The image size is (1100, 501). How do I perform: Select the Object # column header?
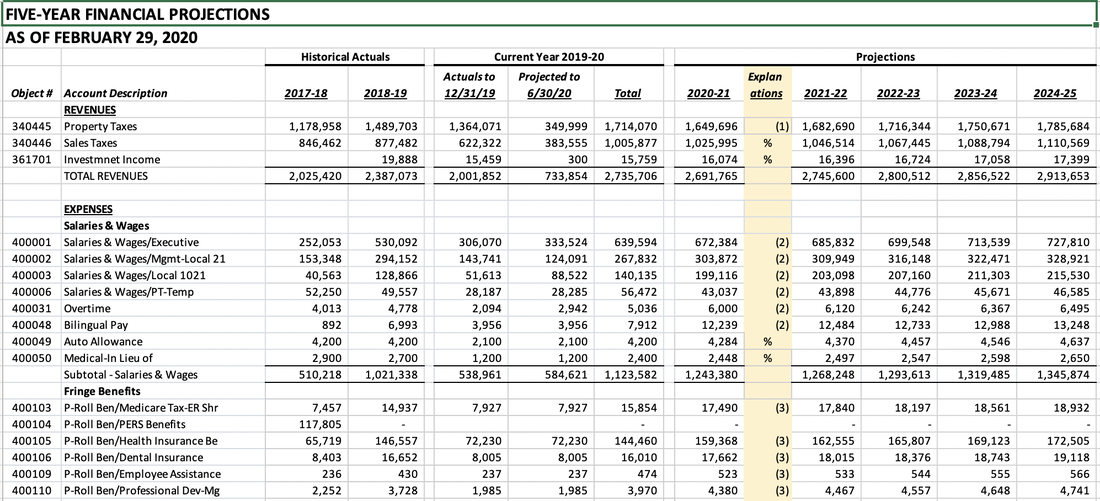tap(31, 93)
